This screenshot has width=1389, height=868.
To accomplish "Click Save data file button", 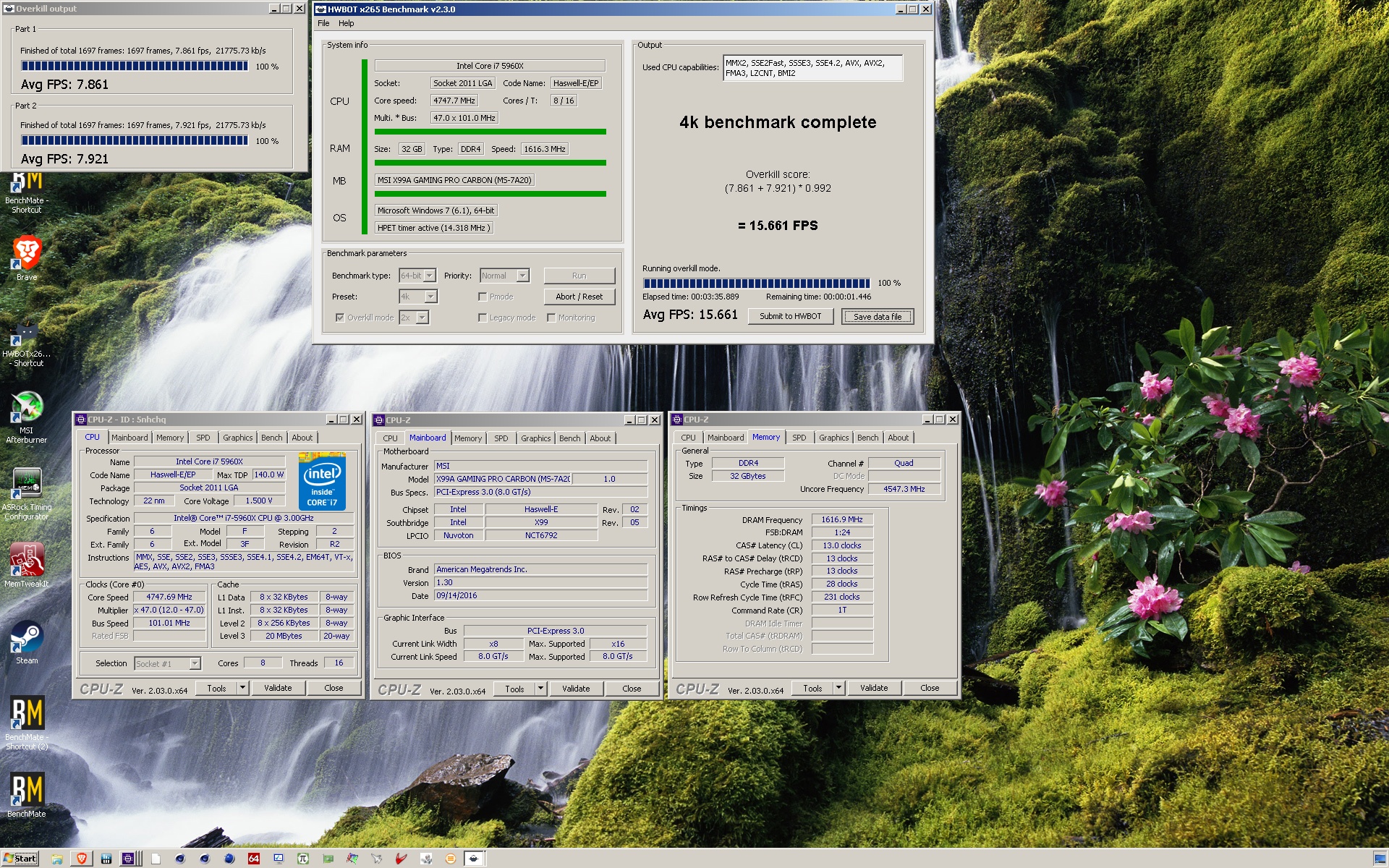I will 878,316.
